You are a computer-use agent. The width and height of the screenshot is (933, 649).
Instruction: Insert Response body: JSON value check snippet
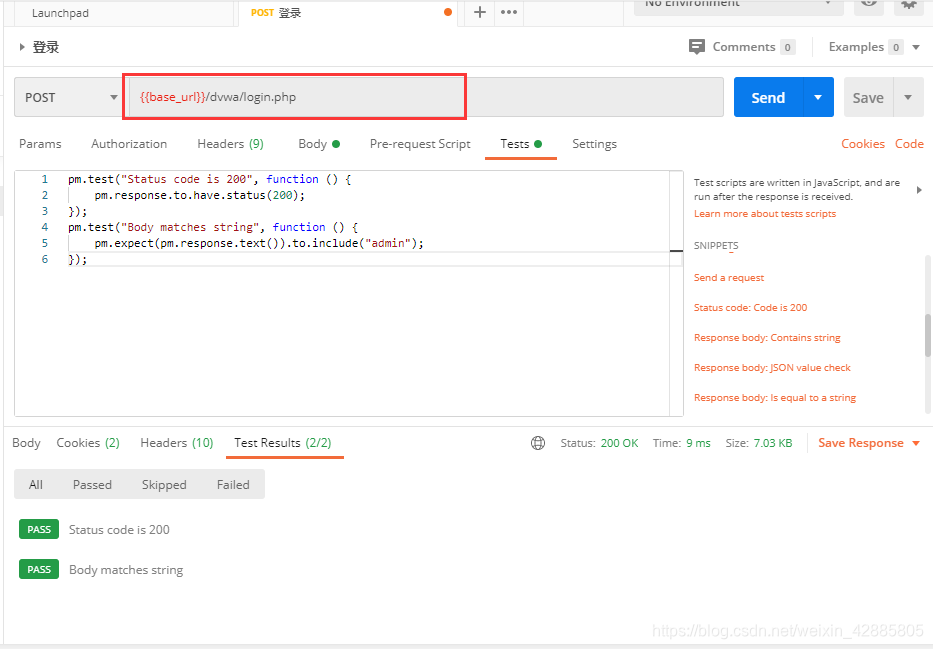(x=772, y=368)
